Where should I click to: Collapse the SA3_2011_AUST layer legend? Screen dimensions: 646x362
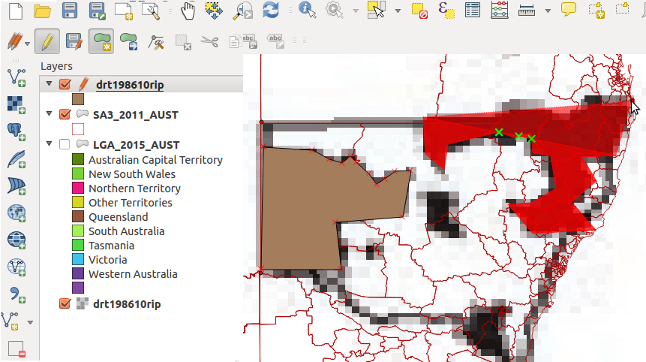click(x=49, y=114)
